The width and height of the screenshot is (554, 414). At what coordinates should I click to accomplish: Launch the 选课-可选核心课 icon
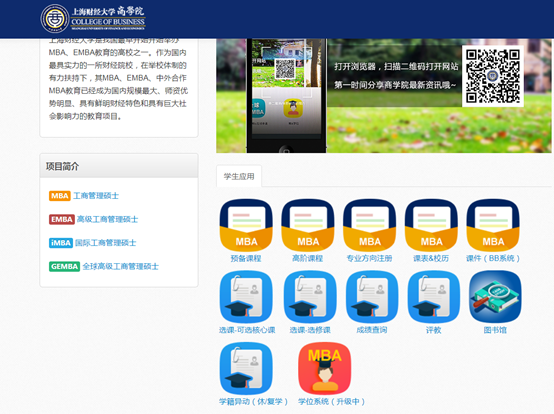[x=246, y=297]
